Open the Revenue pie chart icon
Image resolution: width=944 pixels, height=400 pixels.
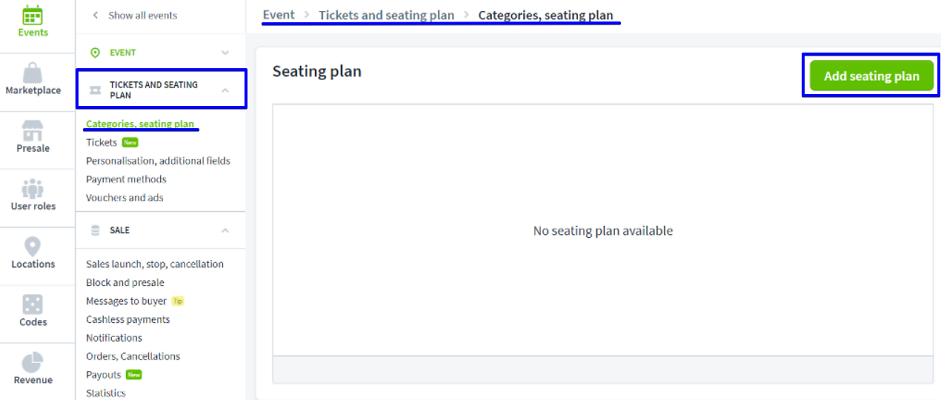coord(32,361)
